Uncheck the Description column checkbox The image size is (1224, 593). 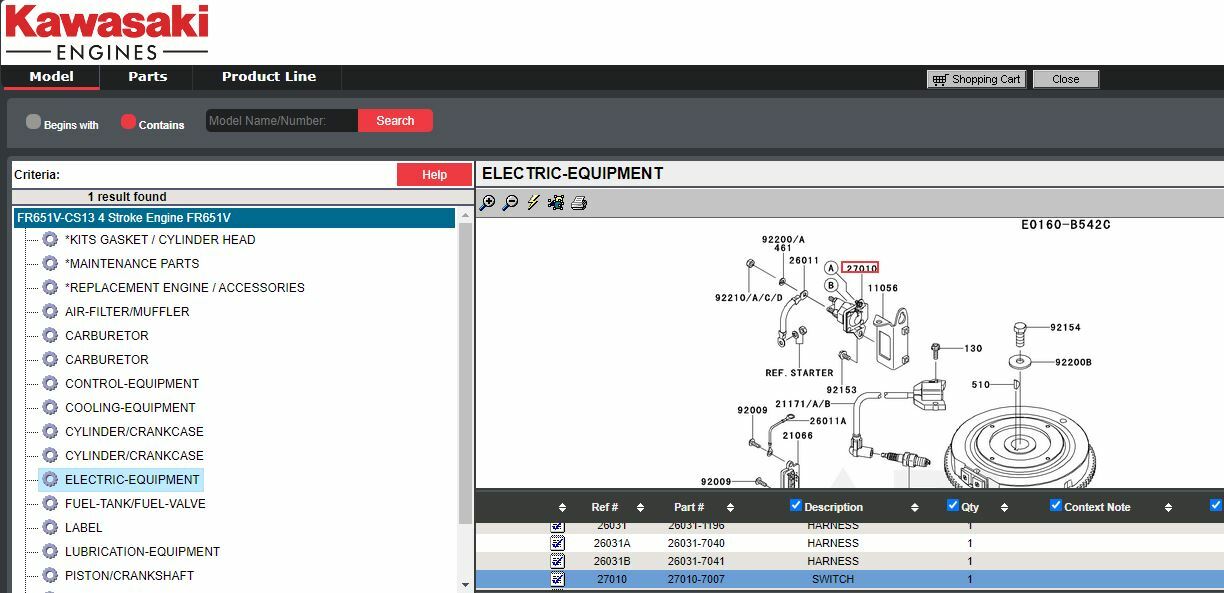coord(796,505)
